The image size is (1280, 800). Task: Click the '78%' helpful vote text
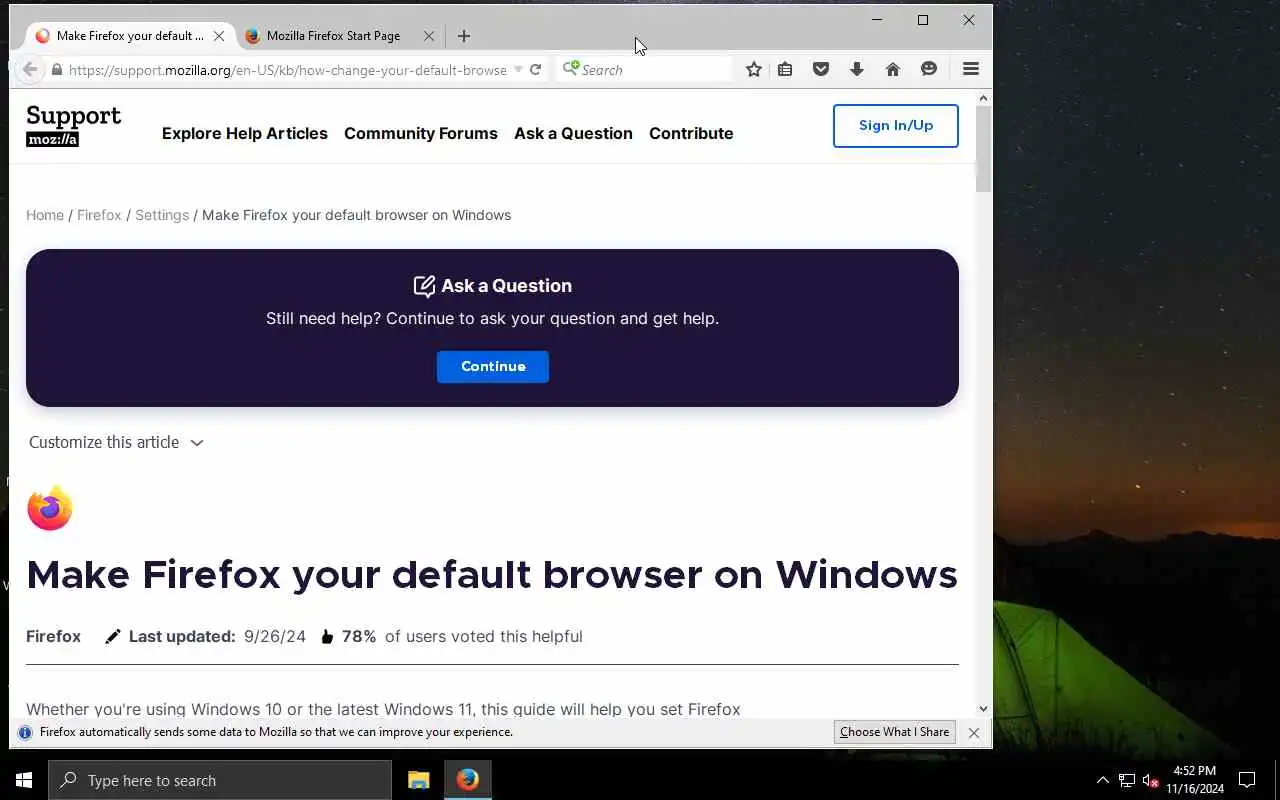359,636
